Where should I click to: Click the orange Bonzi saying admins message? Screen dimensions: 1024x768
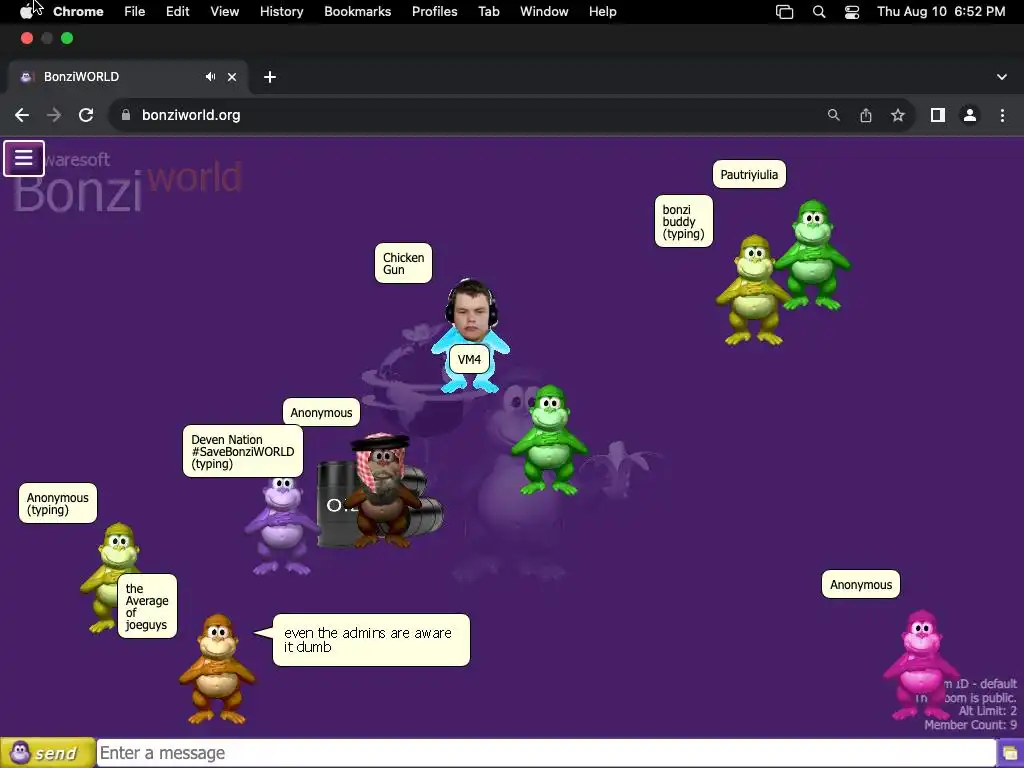pos(217,669)
